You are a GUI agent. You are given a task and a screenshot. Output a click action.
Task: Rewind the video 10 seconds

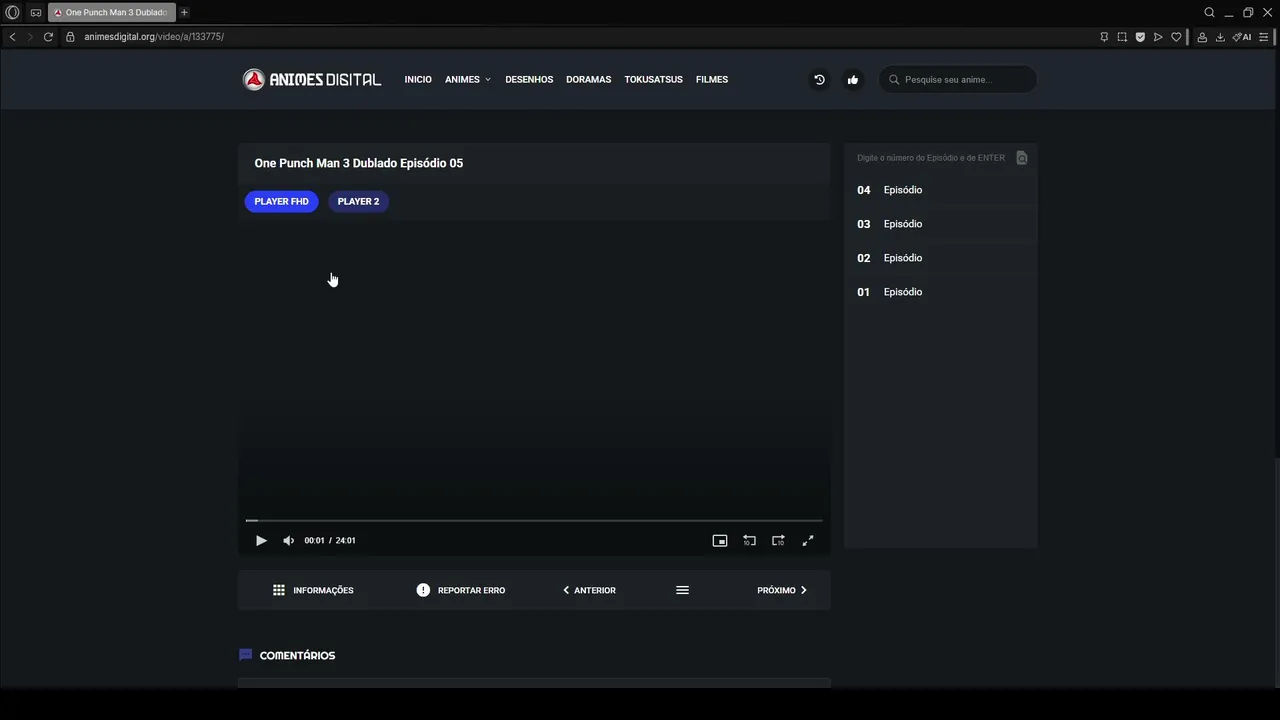tap(749, 541)
